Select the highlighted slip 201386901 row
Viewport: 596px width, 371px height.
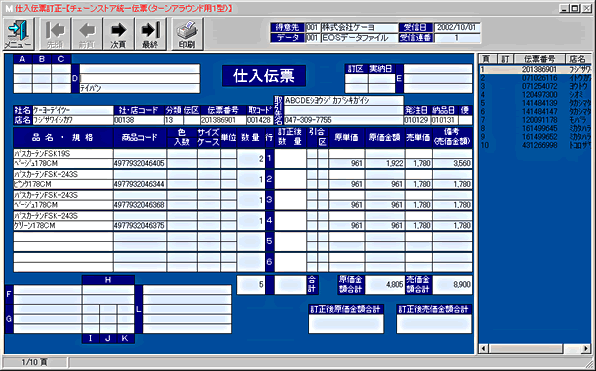coord(535,70)
